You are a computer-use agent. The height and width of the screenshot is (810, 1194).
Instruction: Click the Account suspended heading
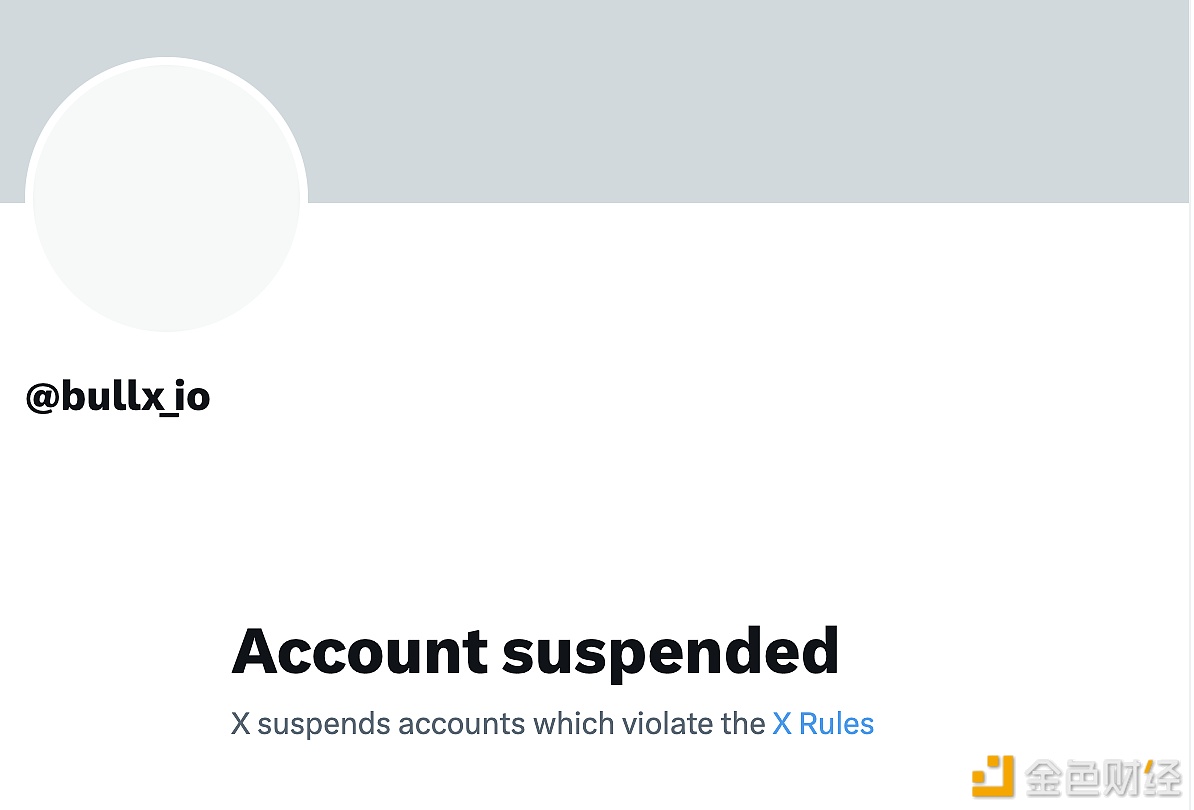pos(535,652)
